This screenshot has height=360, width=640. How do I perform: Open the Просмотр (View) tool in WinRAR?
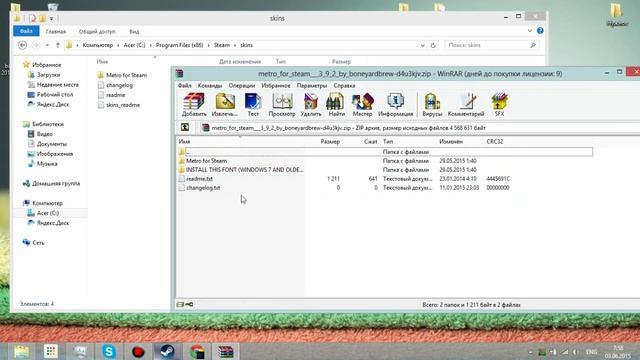pyautogui.click(x=282, y=105)
